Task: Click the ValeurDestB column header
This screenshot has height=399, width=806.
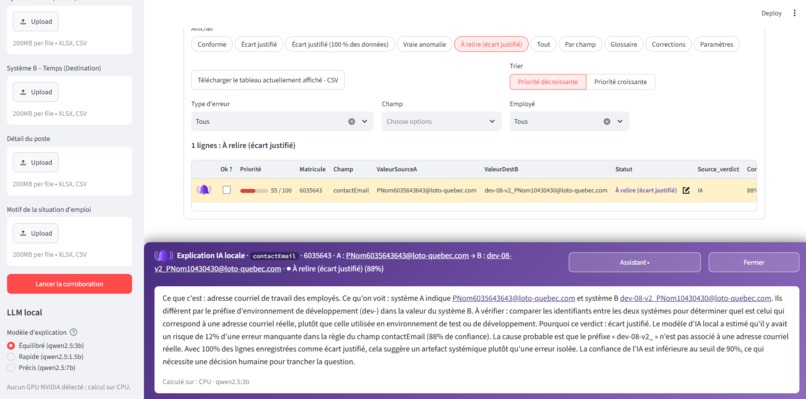Action: [501, 169]
